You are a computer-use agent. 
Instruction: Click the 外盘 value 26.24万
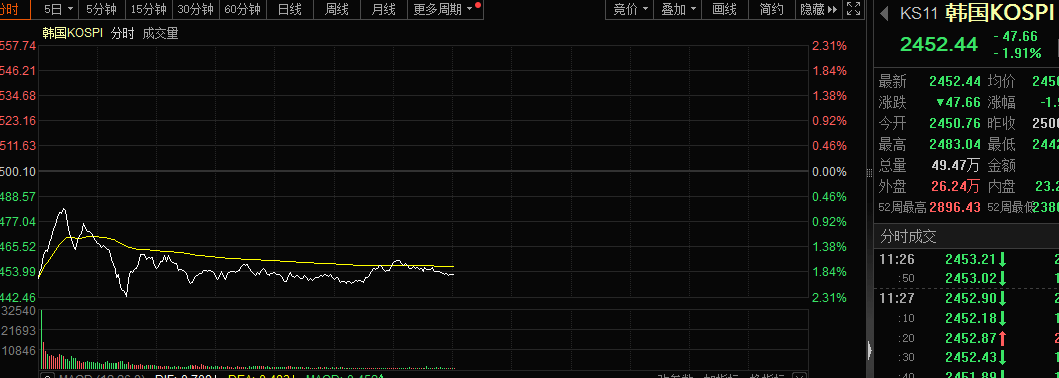956,186
